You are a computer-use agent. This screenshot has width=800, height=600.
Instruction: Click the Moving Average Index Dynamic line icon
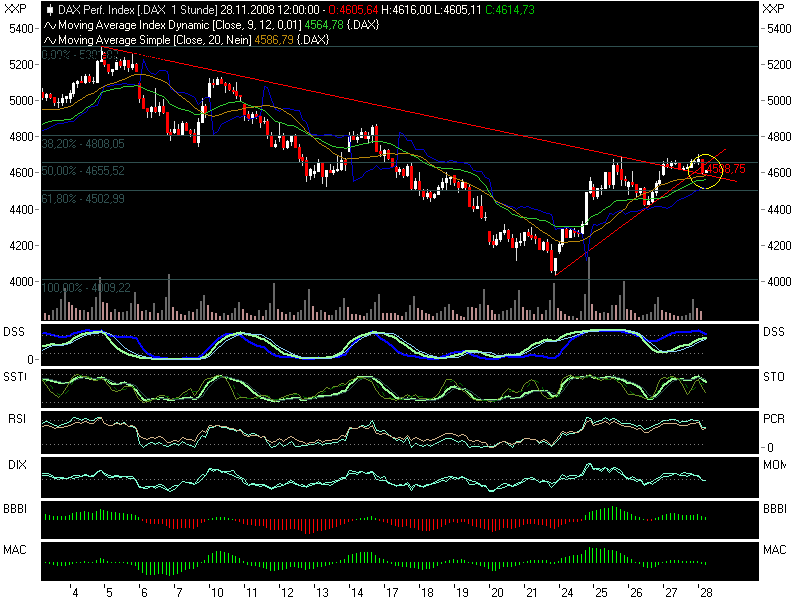tap(49, 24)
